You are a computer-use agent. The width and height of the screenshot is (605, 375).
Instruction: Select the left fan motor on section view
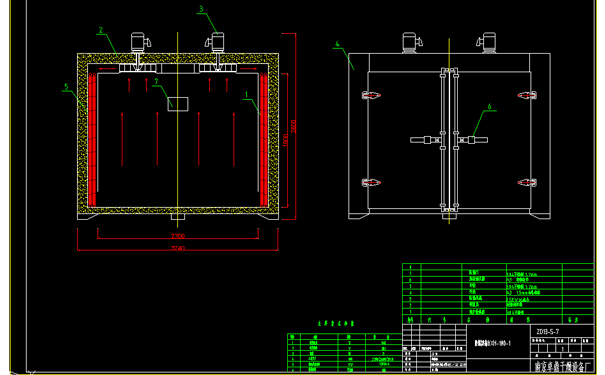click(140, 42)
